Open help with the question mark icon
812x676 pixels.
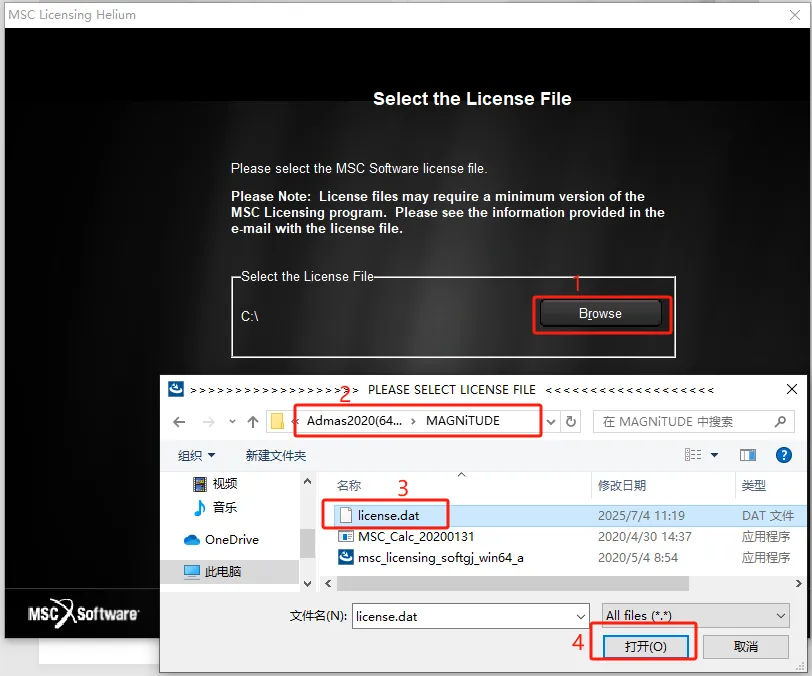(784, 455)
